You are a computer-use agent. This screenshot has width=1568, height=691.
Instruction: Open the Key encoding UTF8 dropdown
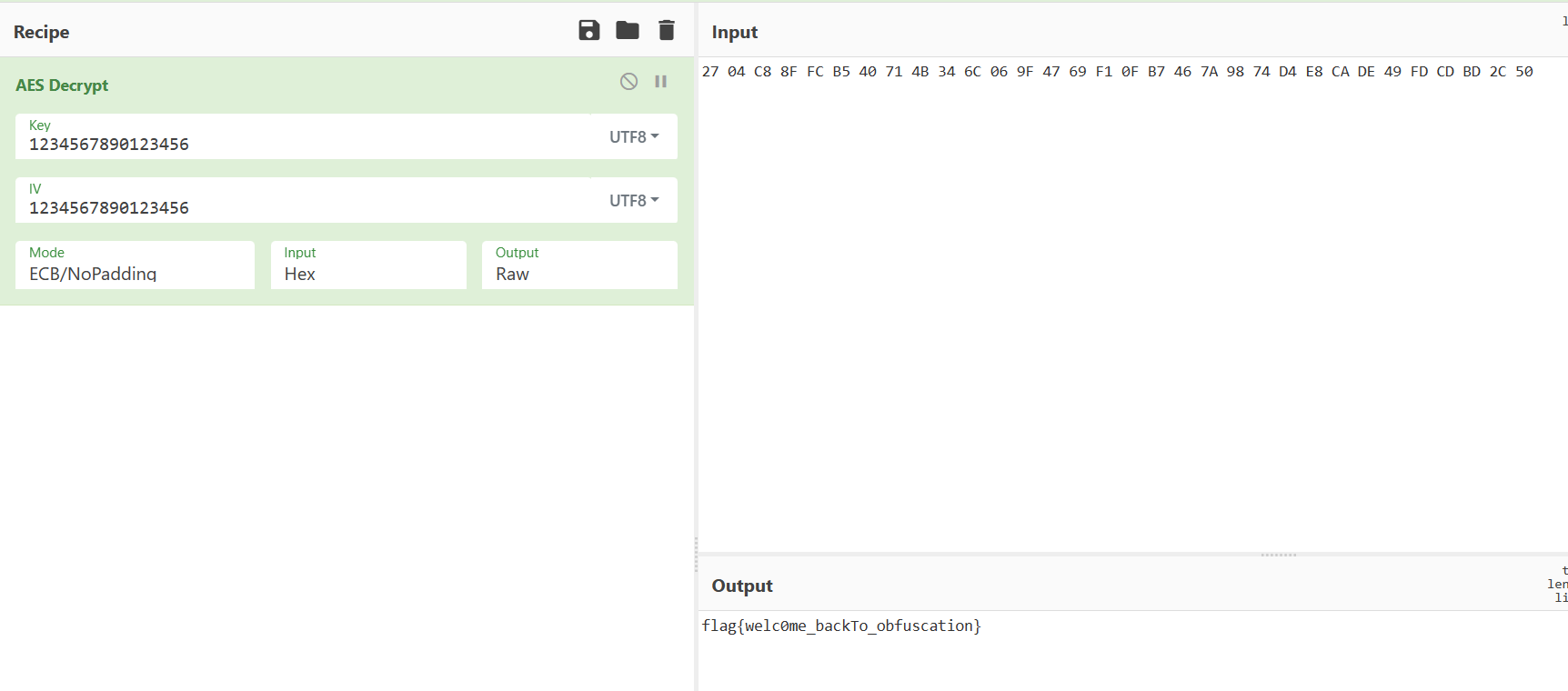[x=634, y=136]
